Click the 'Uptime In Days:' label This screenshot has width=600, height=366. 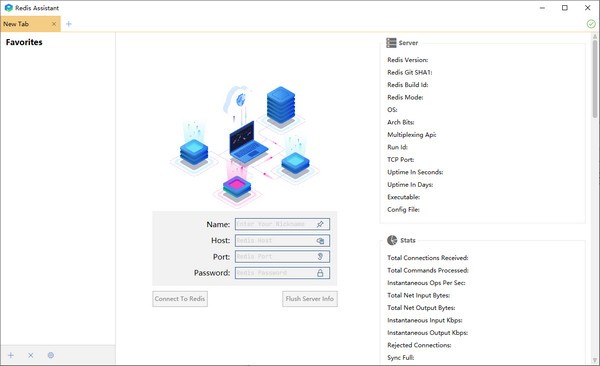pos(410,185)
